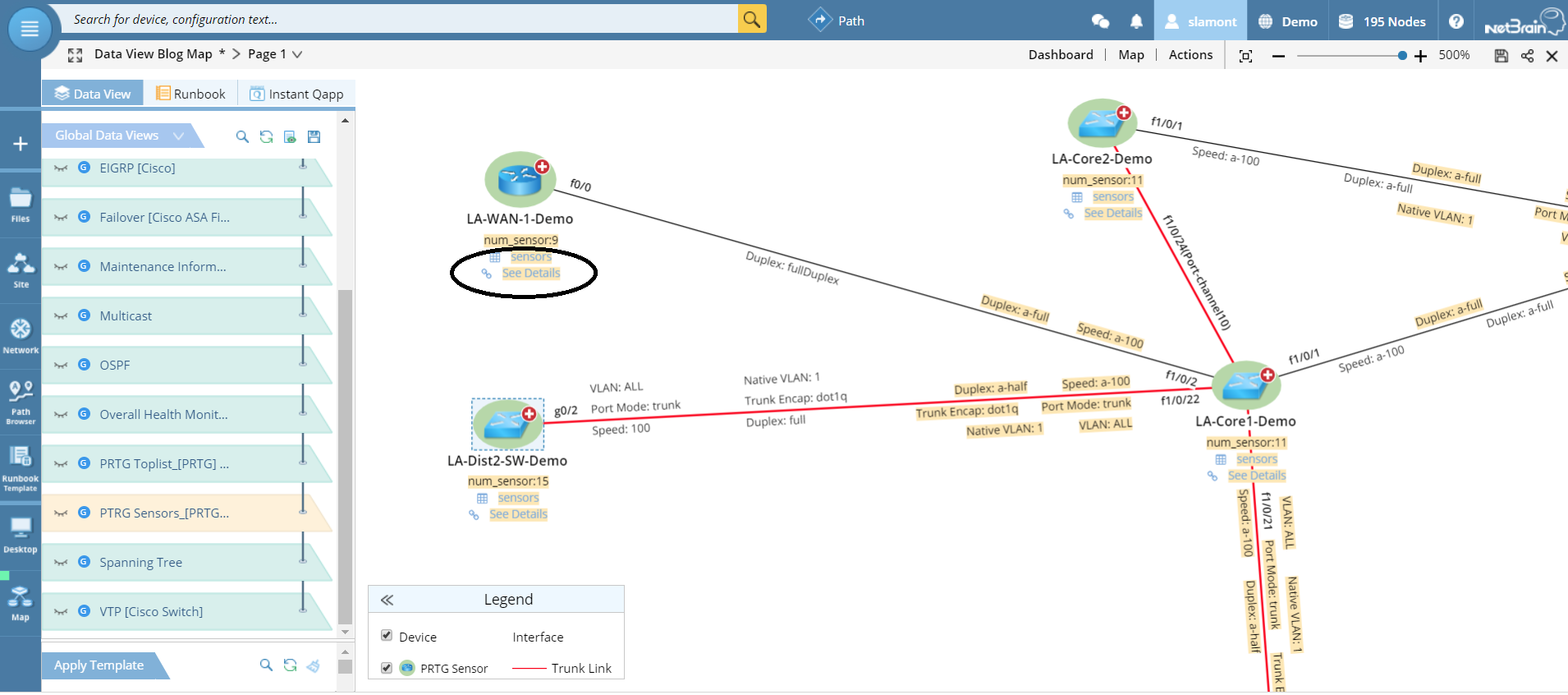Click the LA-WAN-1-Demo router icon

[520, 179]
